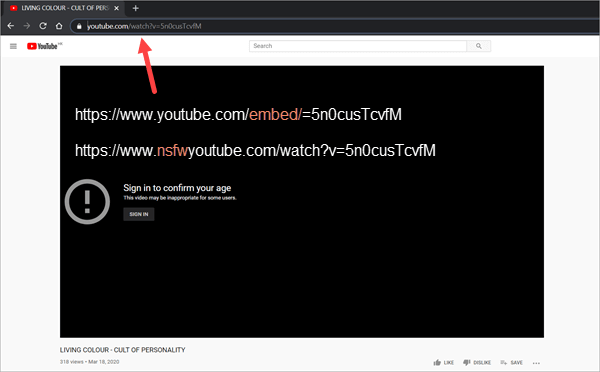Click the padlock site security icon
This screenshot has width=600, height=372.
pos(79,26)
